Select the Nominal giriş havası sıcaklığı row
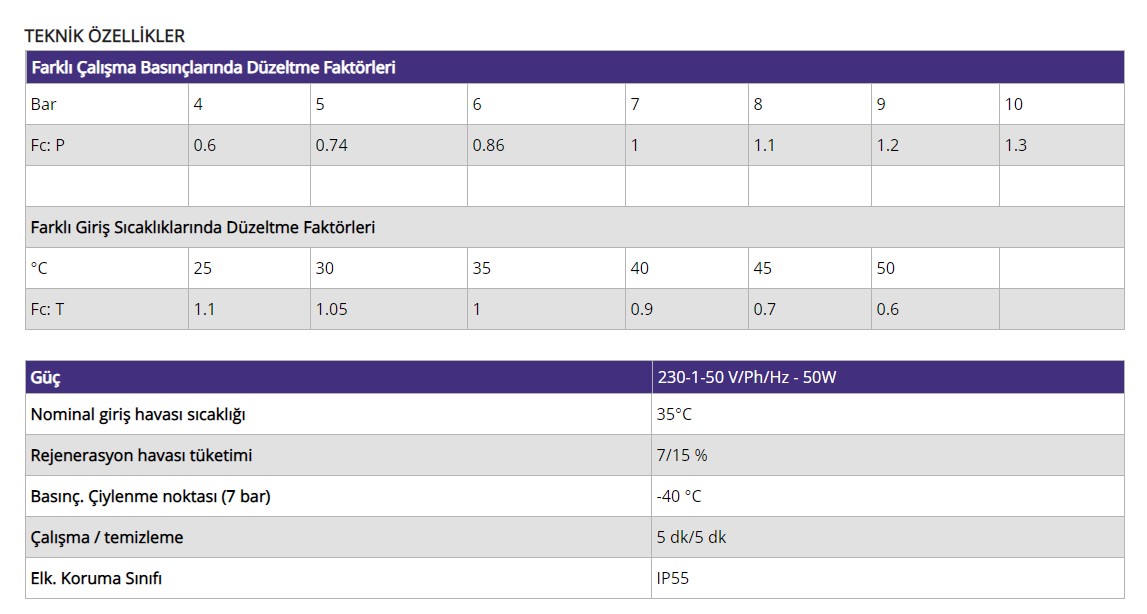The image size is (1147, 614). [138, 414]
